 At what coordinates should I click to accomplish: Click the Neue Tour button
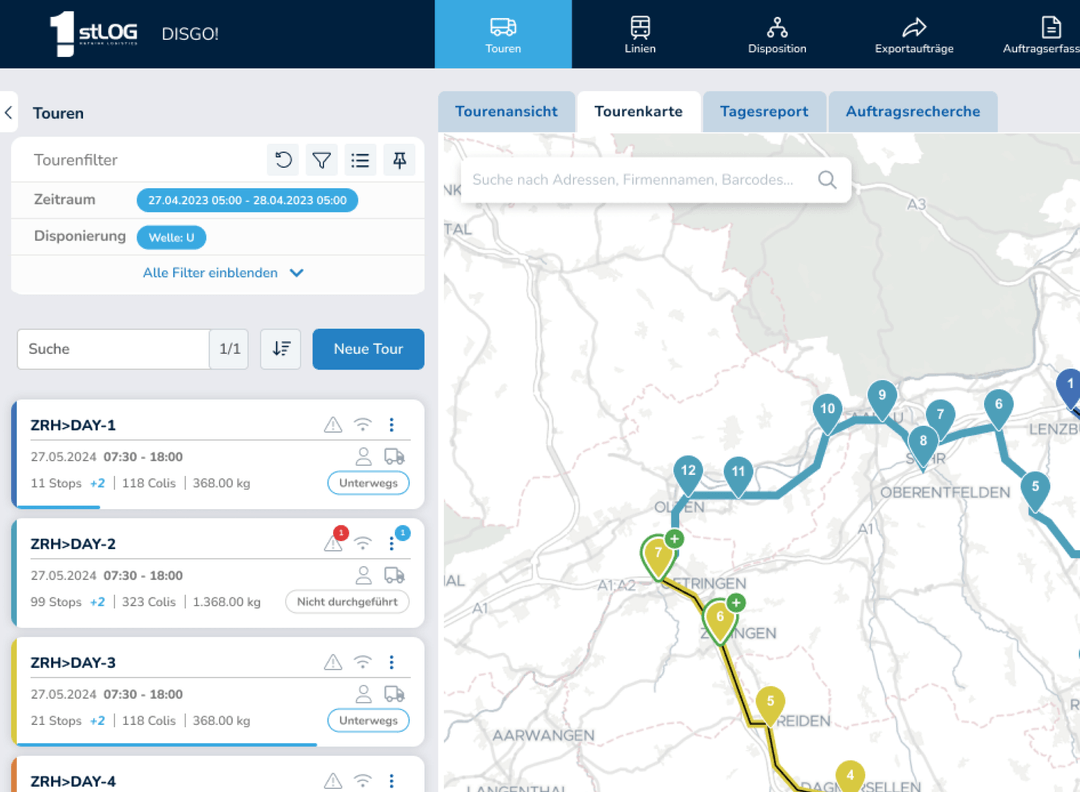pyautogui.click(x=368, y=349)
